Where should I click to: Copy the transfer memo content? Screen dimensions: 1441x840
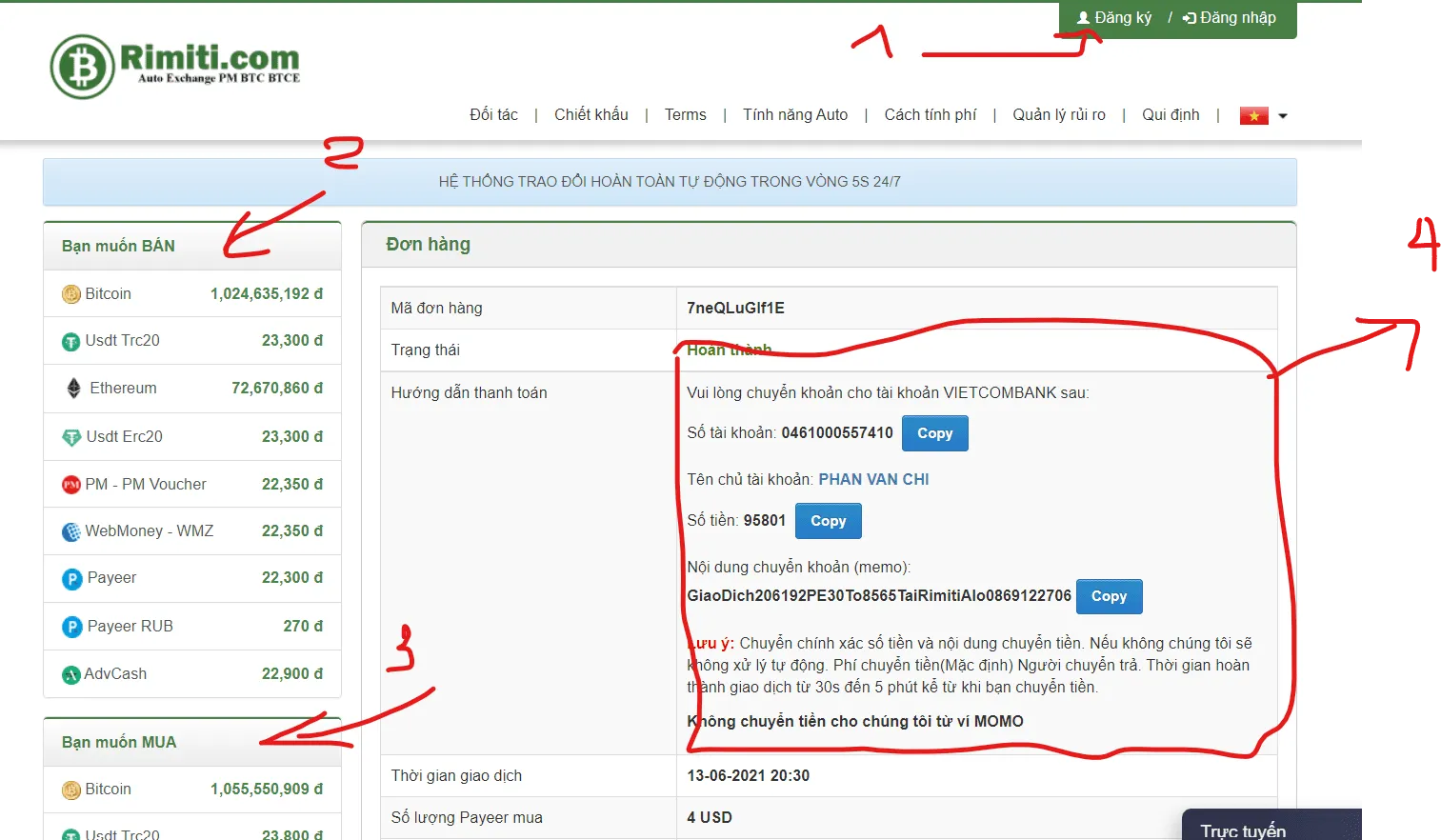[x=1109, y=596]
